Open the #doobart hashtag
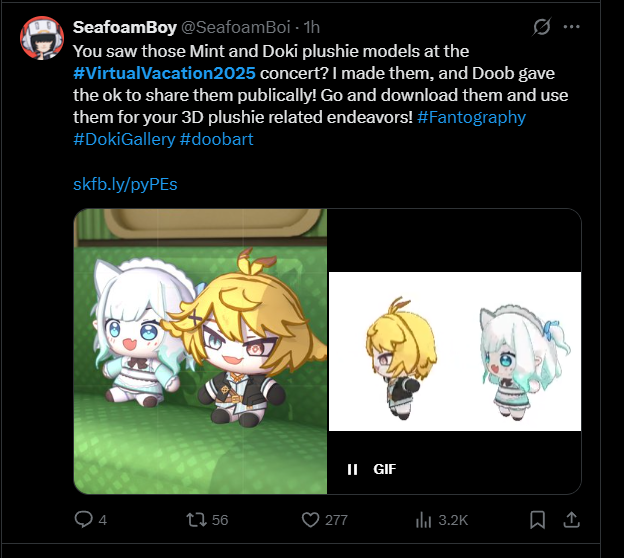This screenshot has width=624, height=558. click(x=216, y=140)
